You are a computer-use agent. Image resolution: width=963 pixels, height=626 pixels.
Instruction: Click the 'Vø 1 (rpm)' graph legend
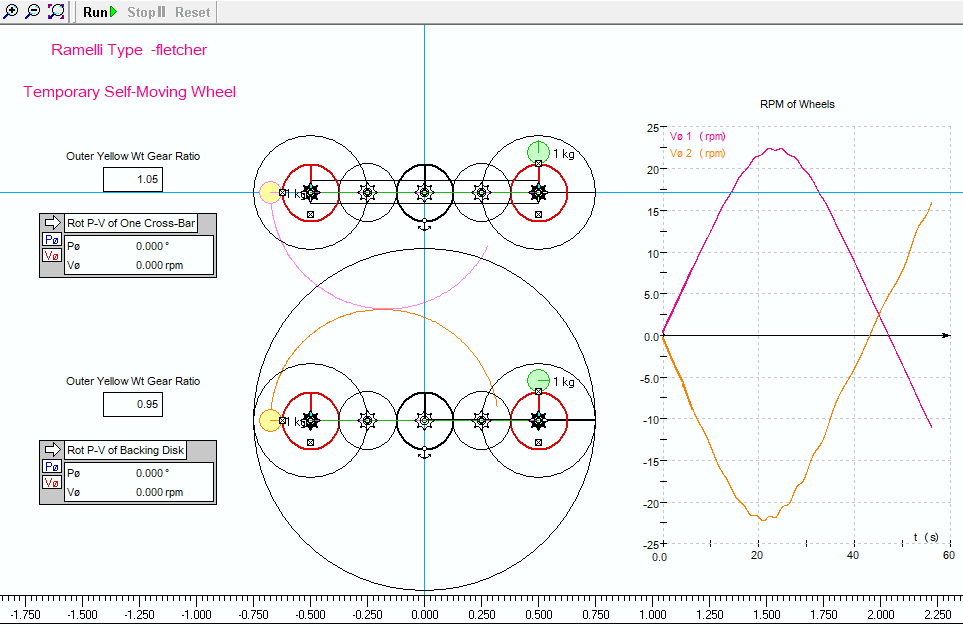(x=698, y=136)
